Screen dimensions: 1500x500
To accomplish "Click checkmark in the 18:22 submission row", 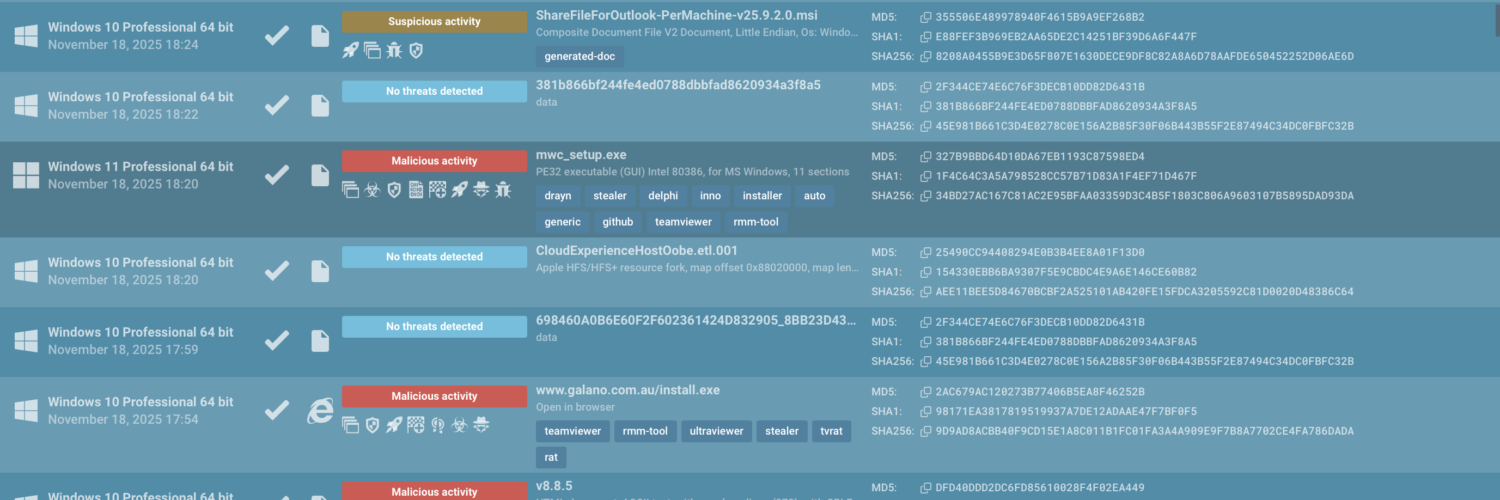I will coord(277,105).
